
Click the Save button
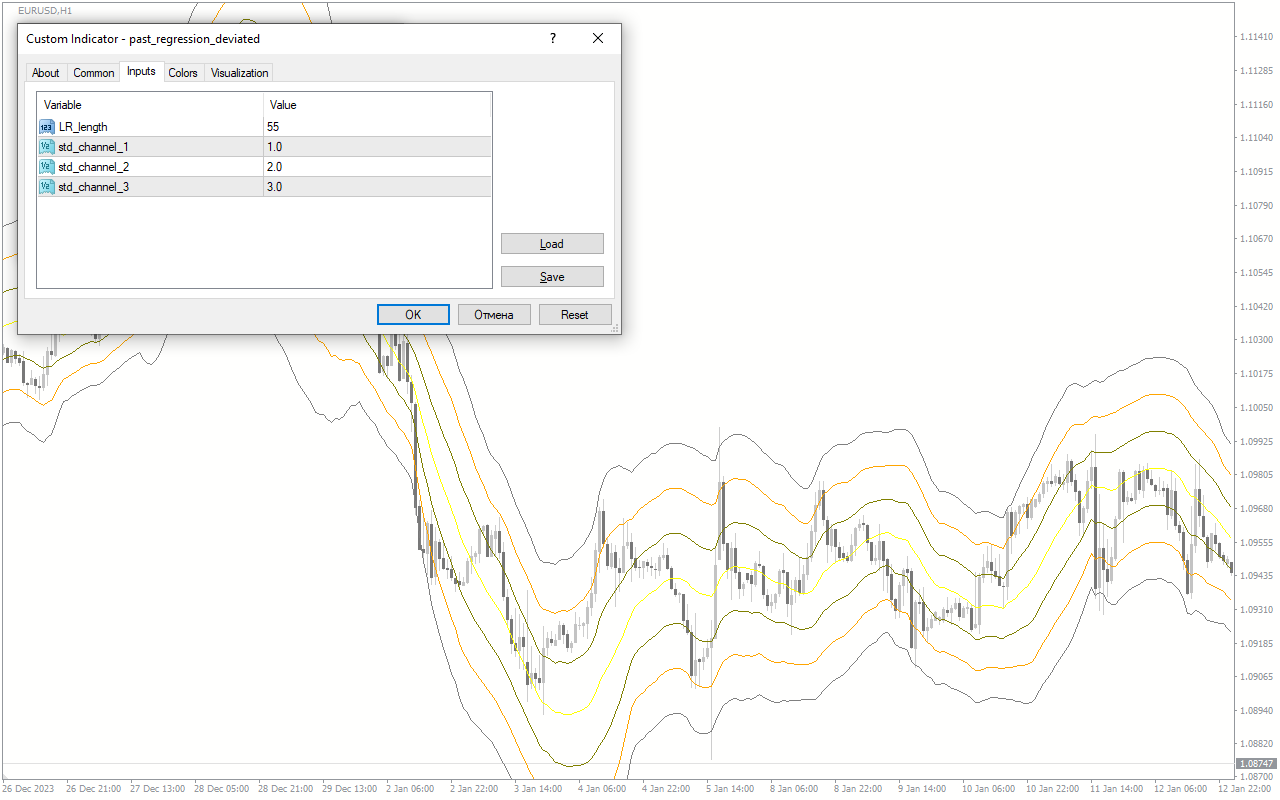click(x=552, y=277)
